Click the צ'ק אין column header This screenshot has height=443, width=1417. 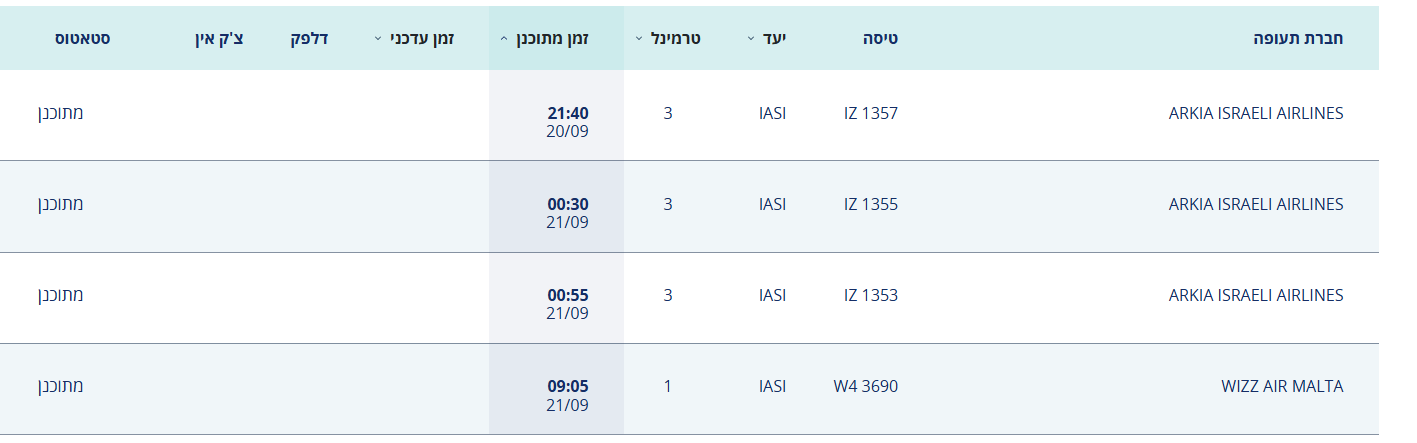[219, 39]
